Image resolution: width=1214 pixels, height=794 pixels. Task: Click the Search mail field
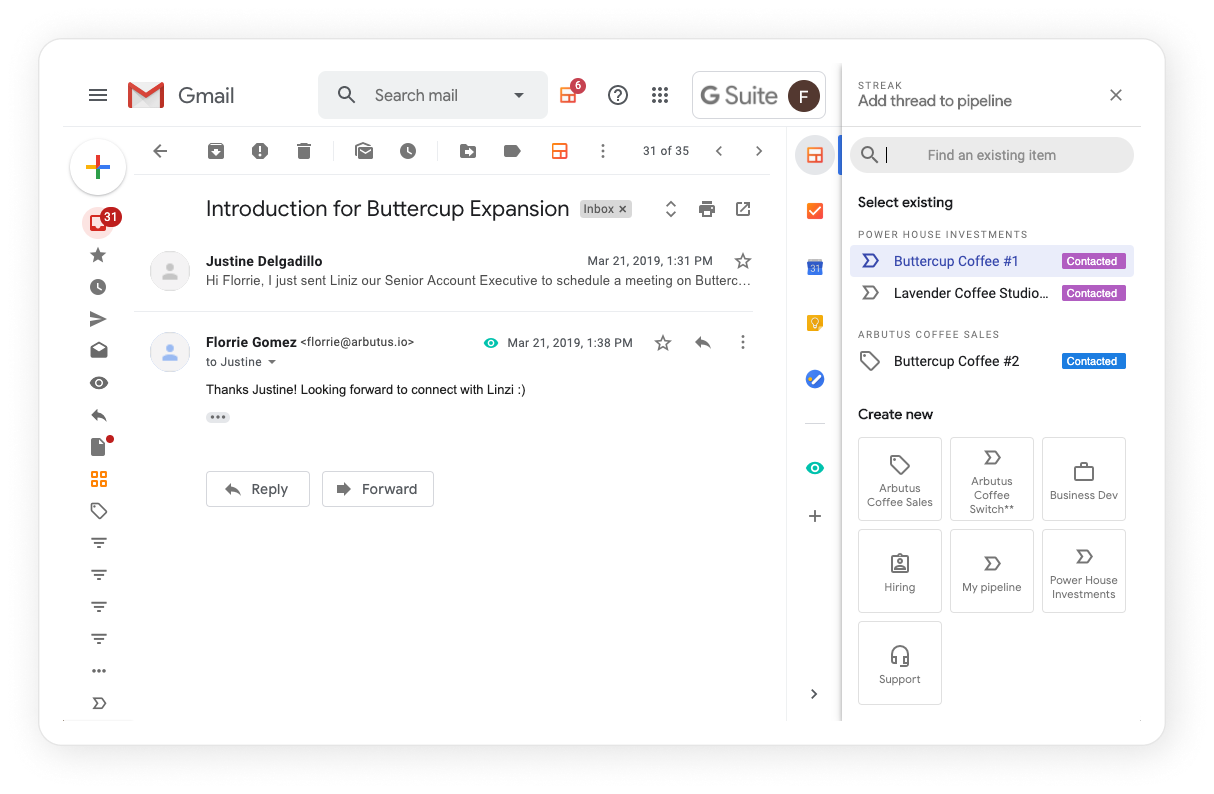433,95
